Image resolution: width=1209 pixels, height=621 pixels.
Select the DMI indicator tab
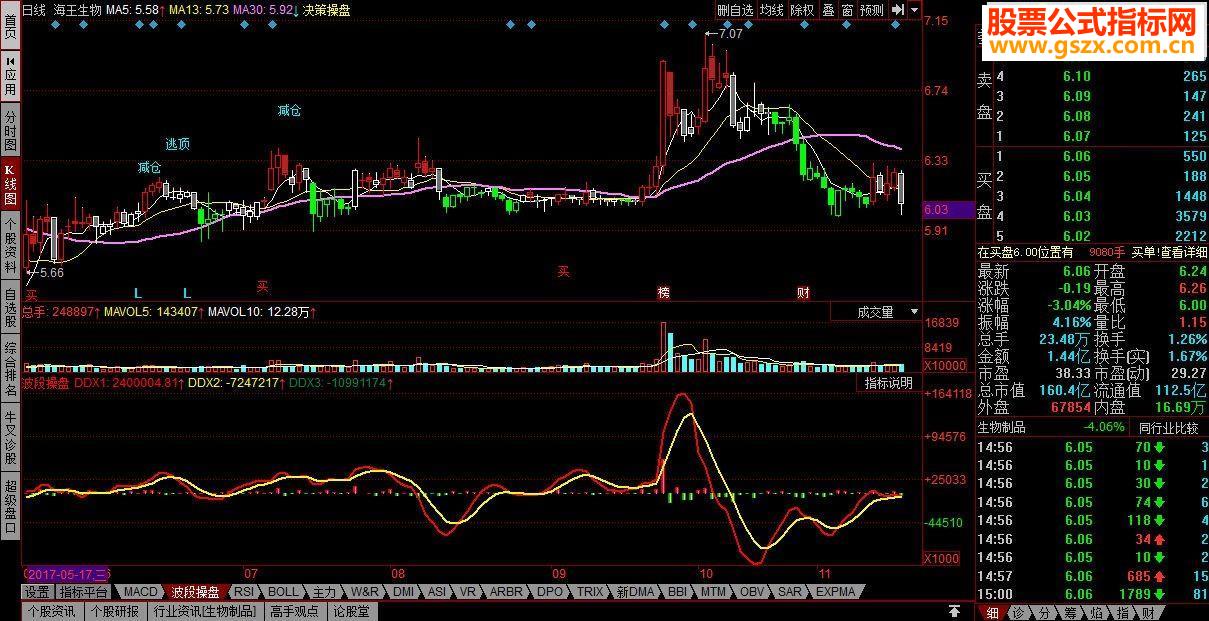[403, 592]
